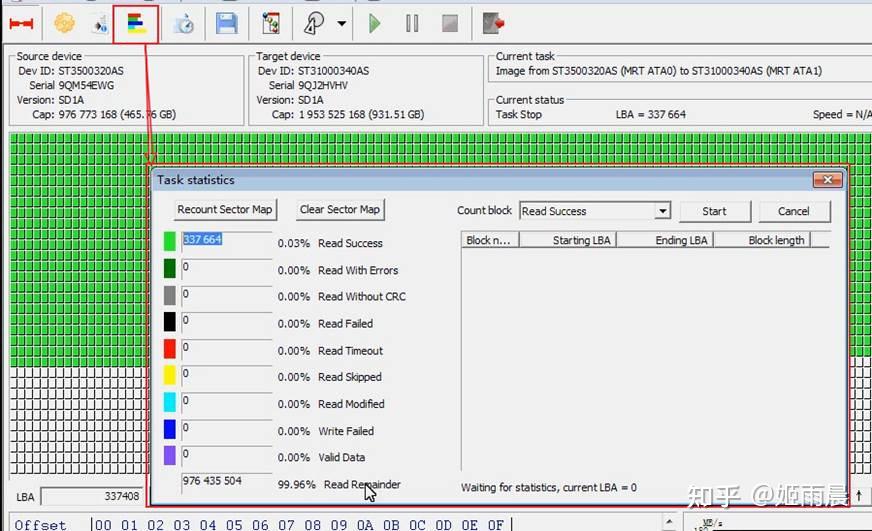Click the Starting LBA column header
Viewport: 872px width, 531px height.
tap(567, 240)
